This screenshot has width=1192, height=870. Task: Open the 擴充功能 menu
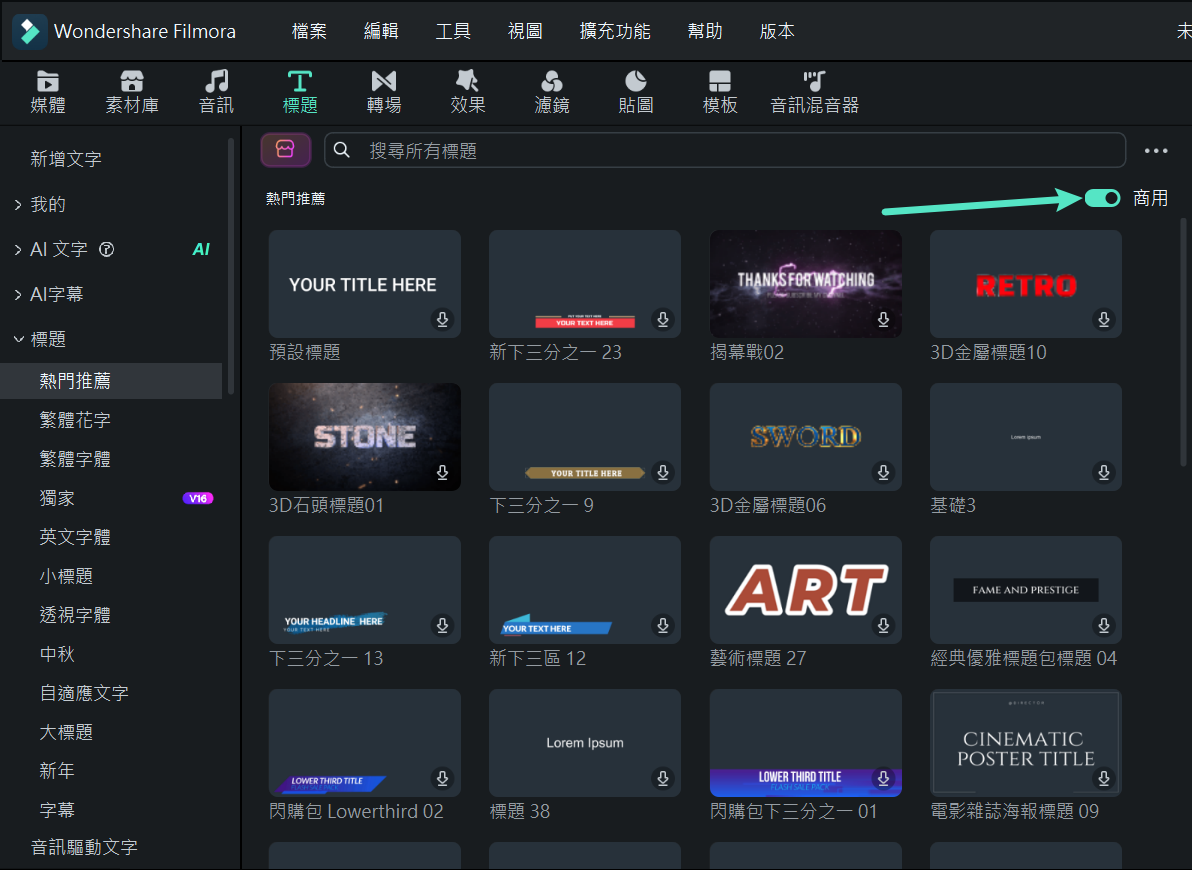[615, 31]
